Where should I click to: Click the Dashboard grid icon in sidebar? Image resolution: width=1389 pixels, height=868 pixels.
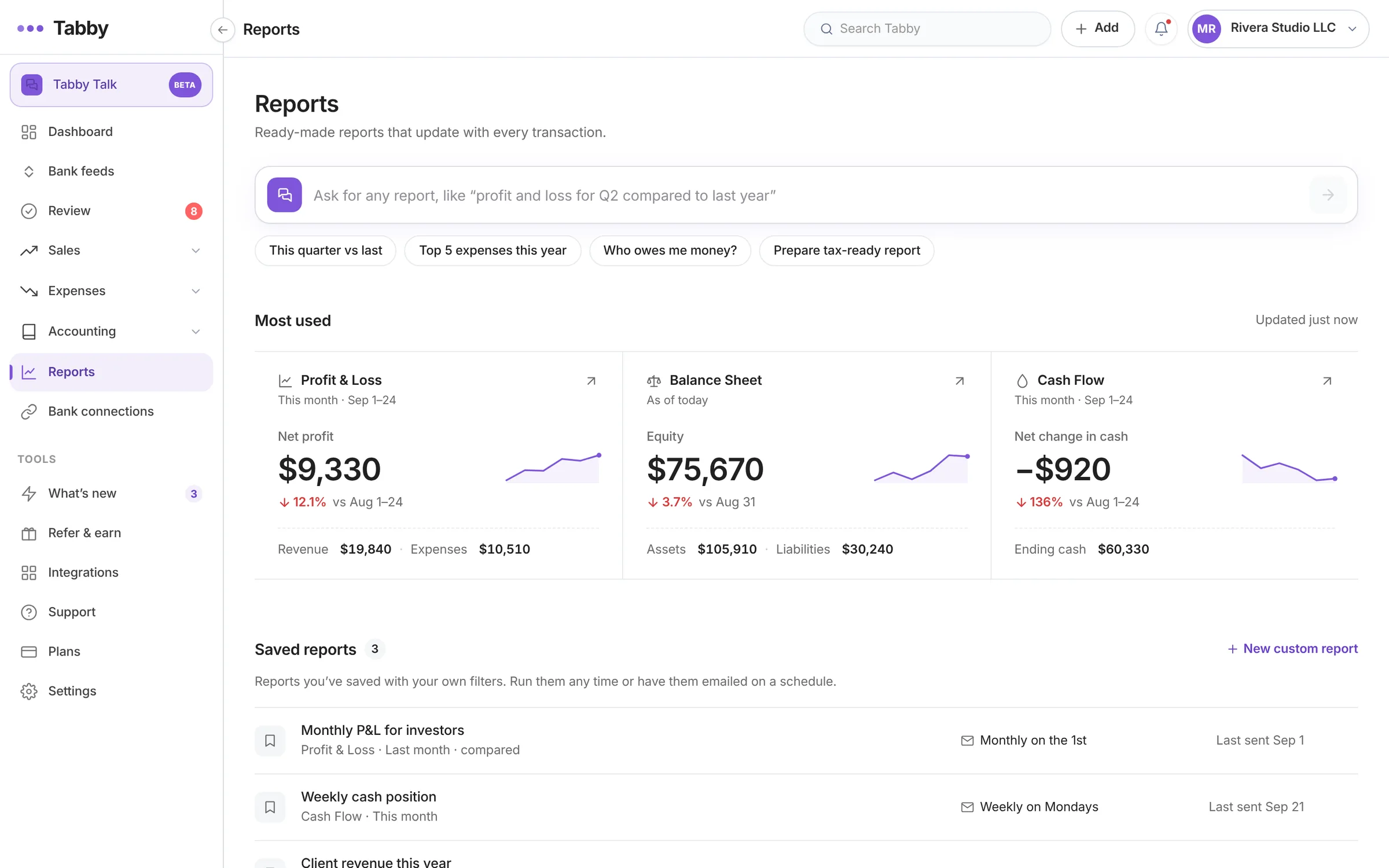coord(29,132)
